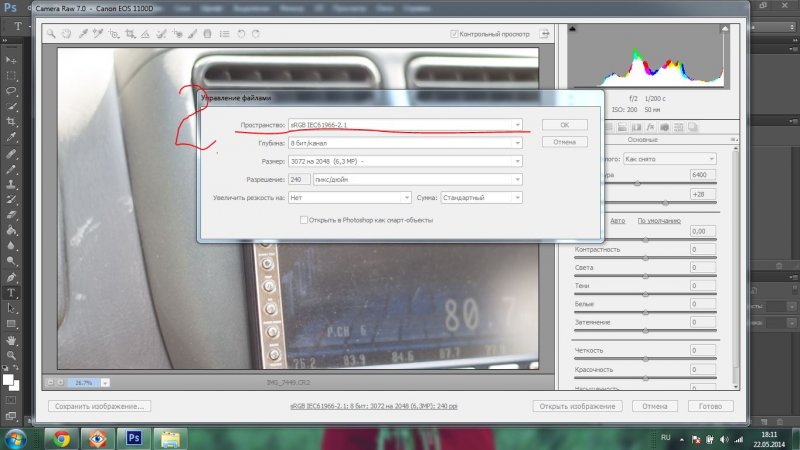Toggle highlight clipping warning in histogram
Image resolution: width=800 pixels, height=450 pixels.
pos(724,29)
